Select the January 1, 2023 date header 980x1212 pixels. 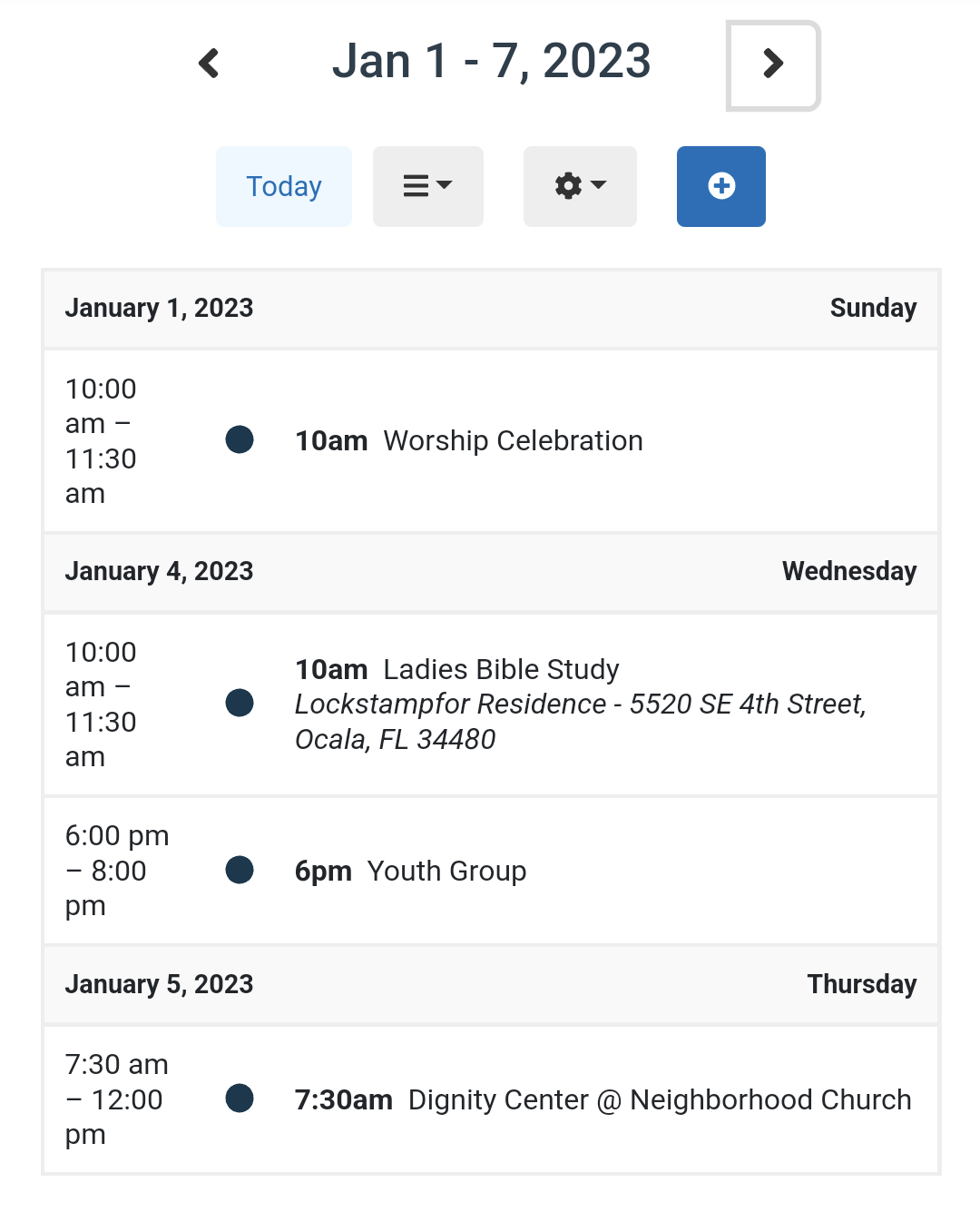click(x=160, y=309)
